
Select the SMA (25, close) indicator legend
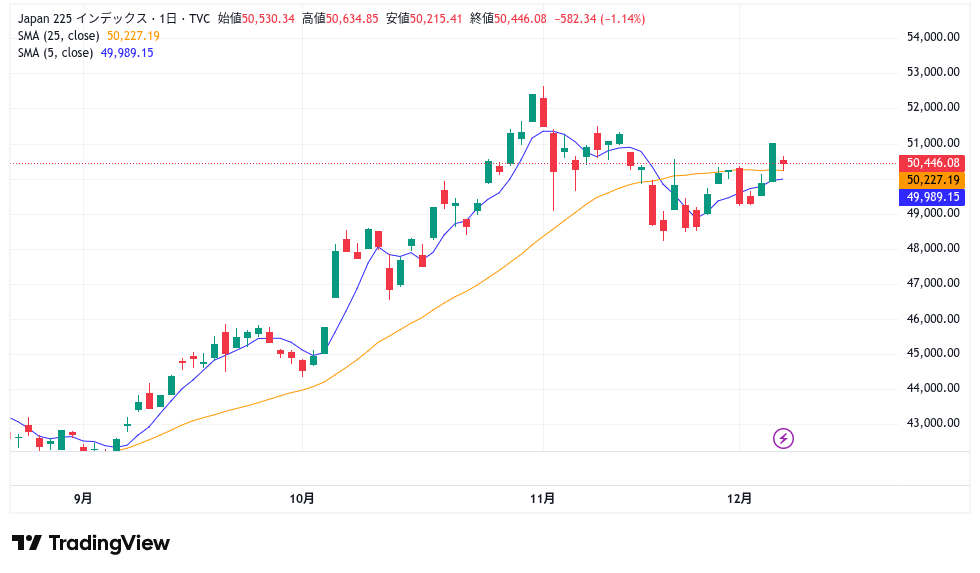tap(59, 36)
